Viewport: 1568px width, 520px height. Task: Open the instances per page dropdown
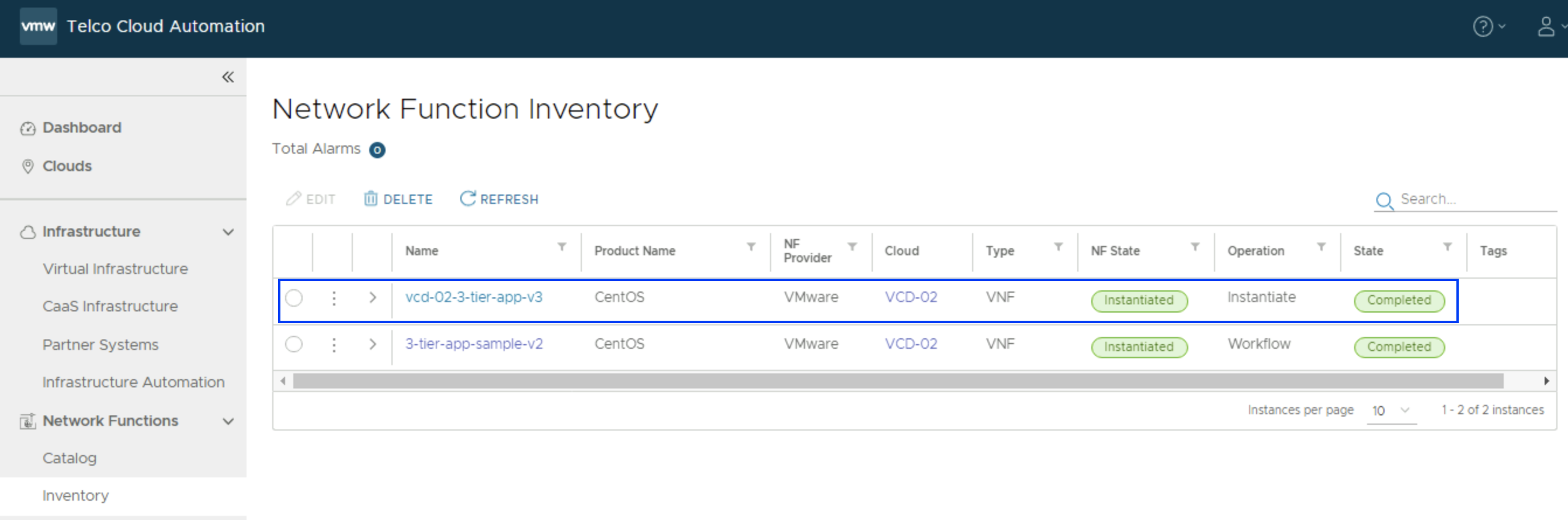[1391, 410]
